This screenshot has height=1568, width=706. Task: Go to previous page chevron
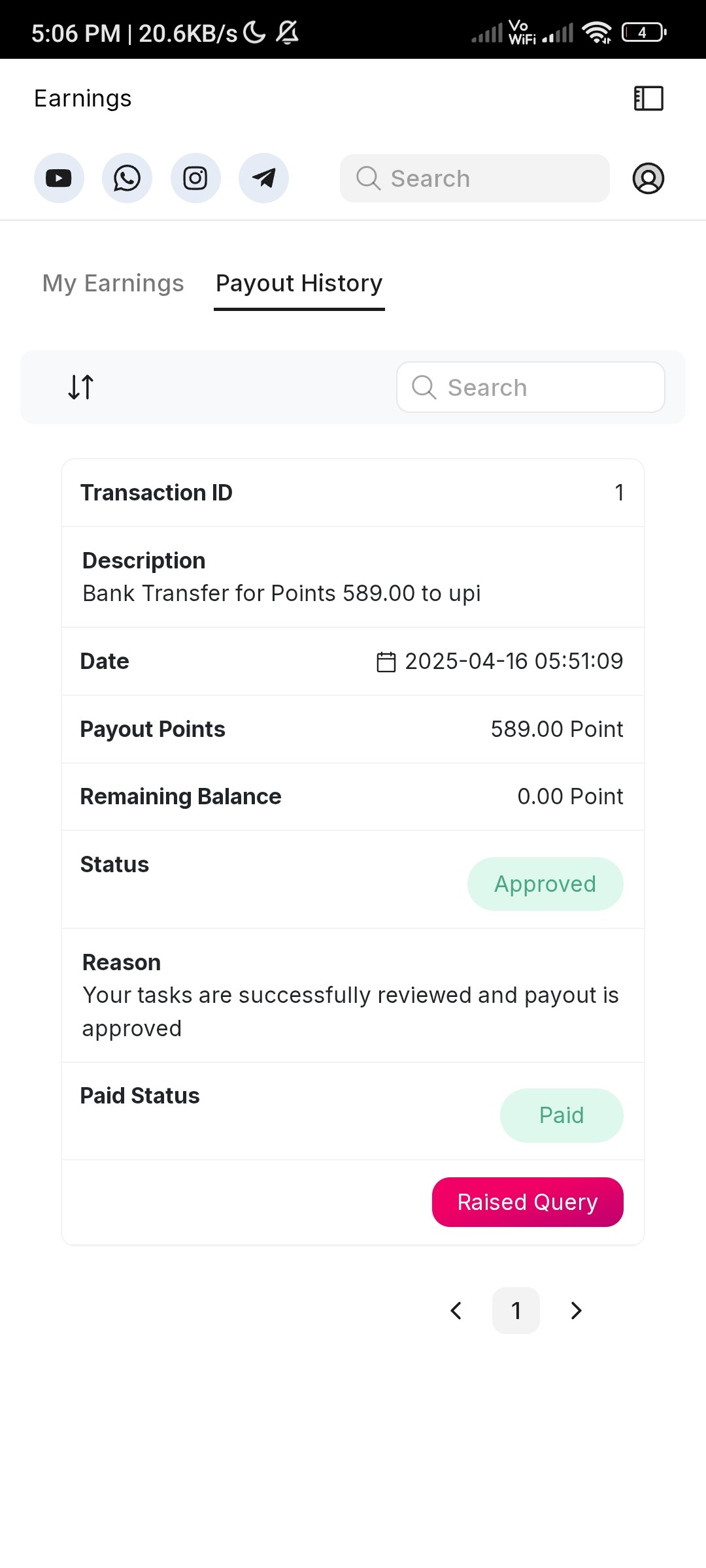tap(456, 1311)
